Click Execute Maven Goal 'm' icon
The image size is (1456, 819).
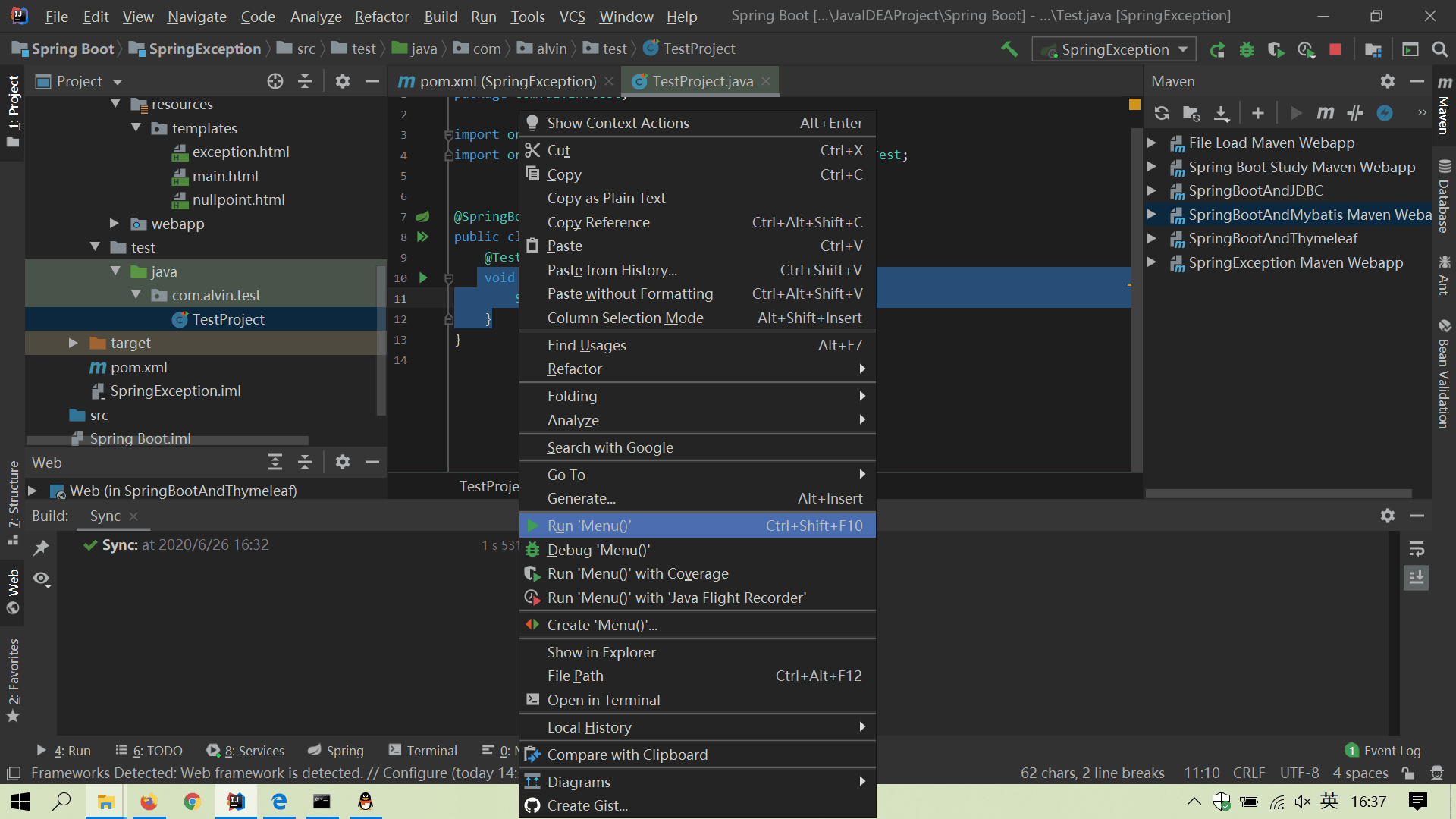coord(1325,113)
